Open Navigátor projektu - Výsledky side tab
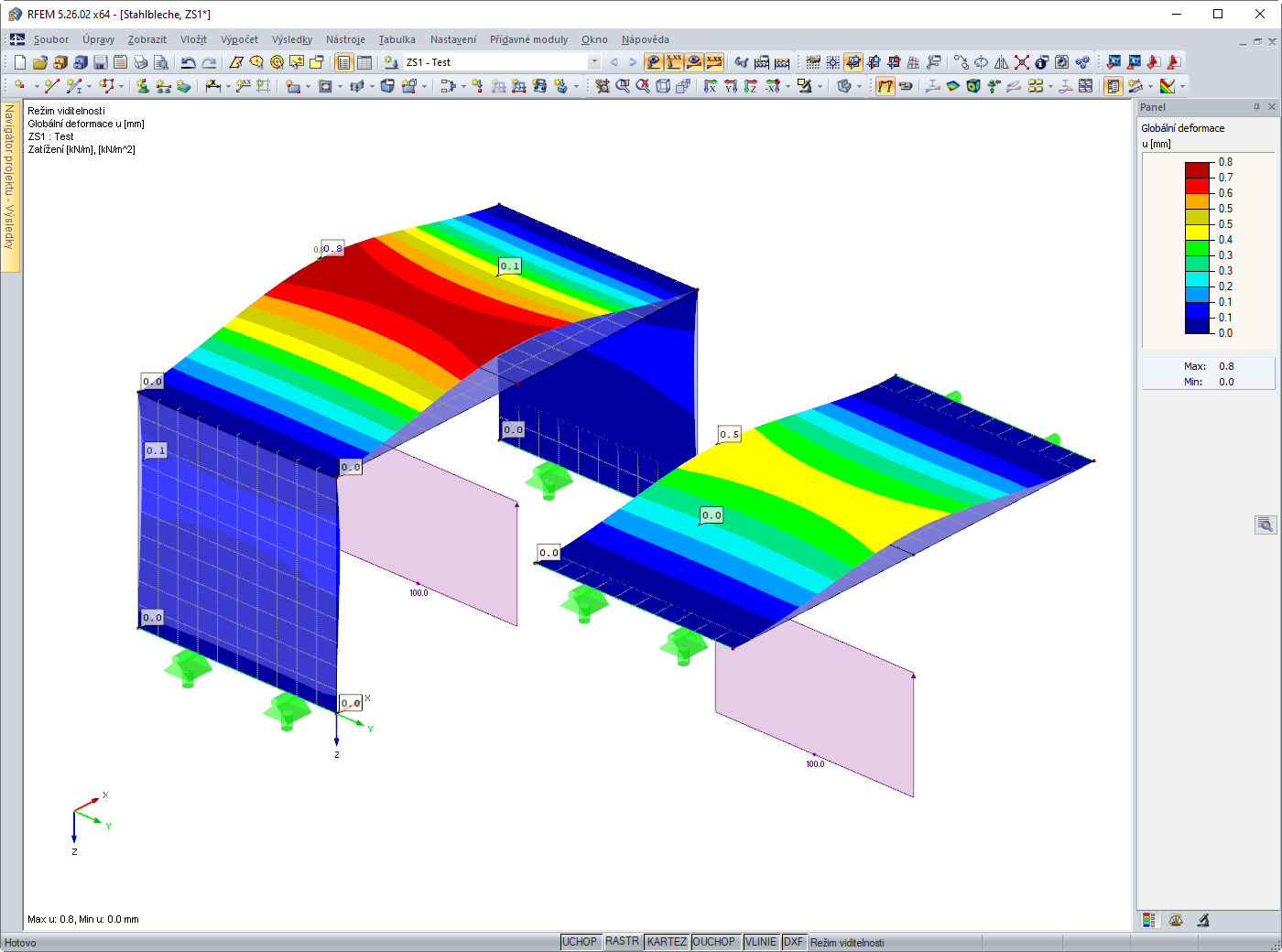Viewport: 1282px width, 952px height. coord(10,186)
